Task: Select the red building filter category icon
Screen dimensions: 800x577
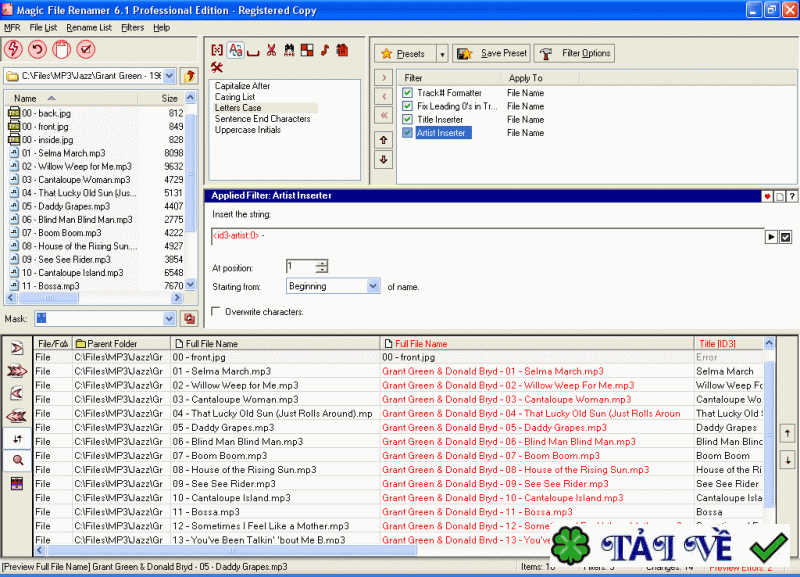Action: [342, 50]
